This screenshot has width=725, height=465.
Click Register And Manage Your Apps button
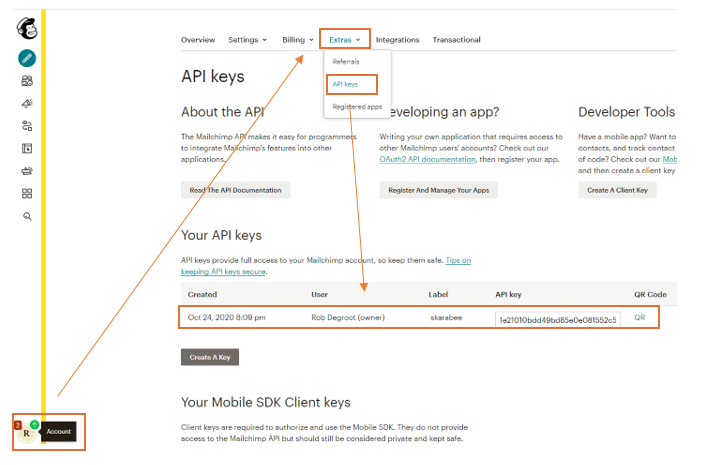(438, 190)
